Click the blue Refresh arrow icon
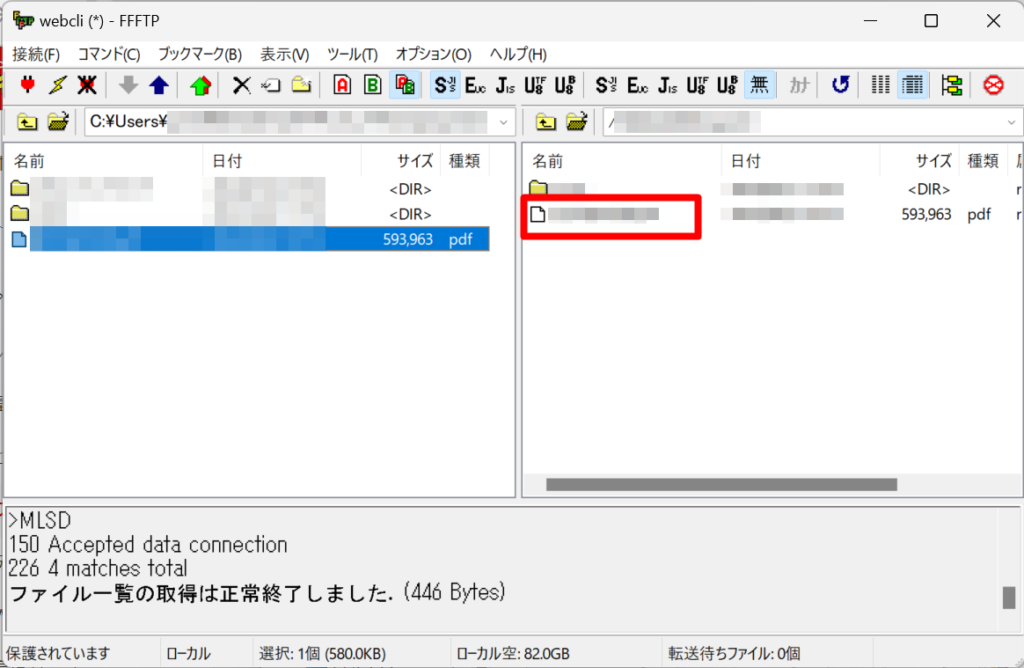 coord(840,85)
